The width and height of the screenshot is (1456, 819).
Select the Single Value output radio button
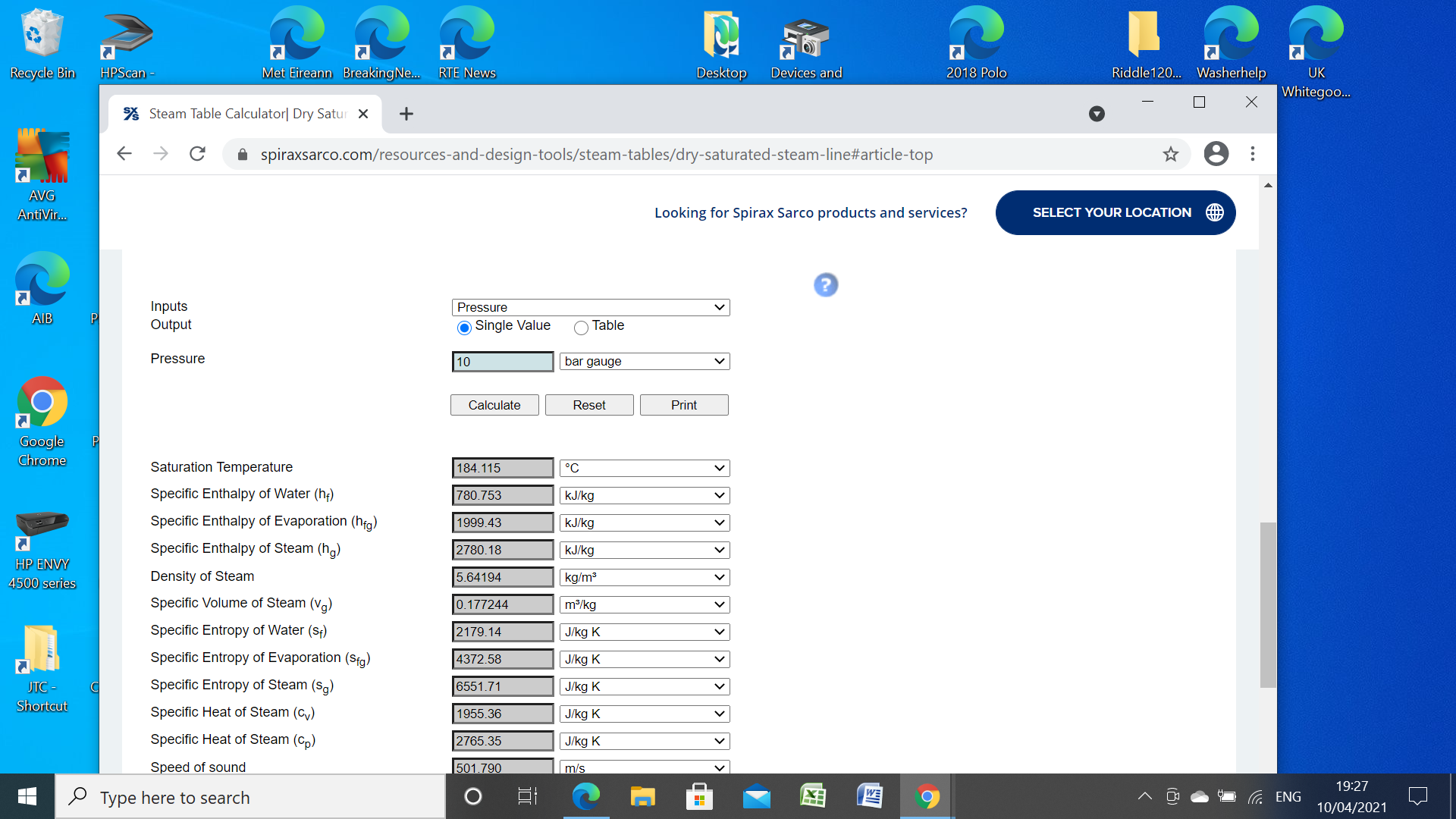point(464,328)
